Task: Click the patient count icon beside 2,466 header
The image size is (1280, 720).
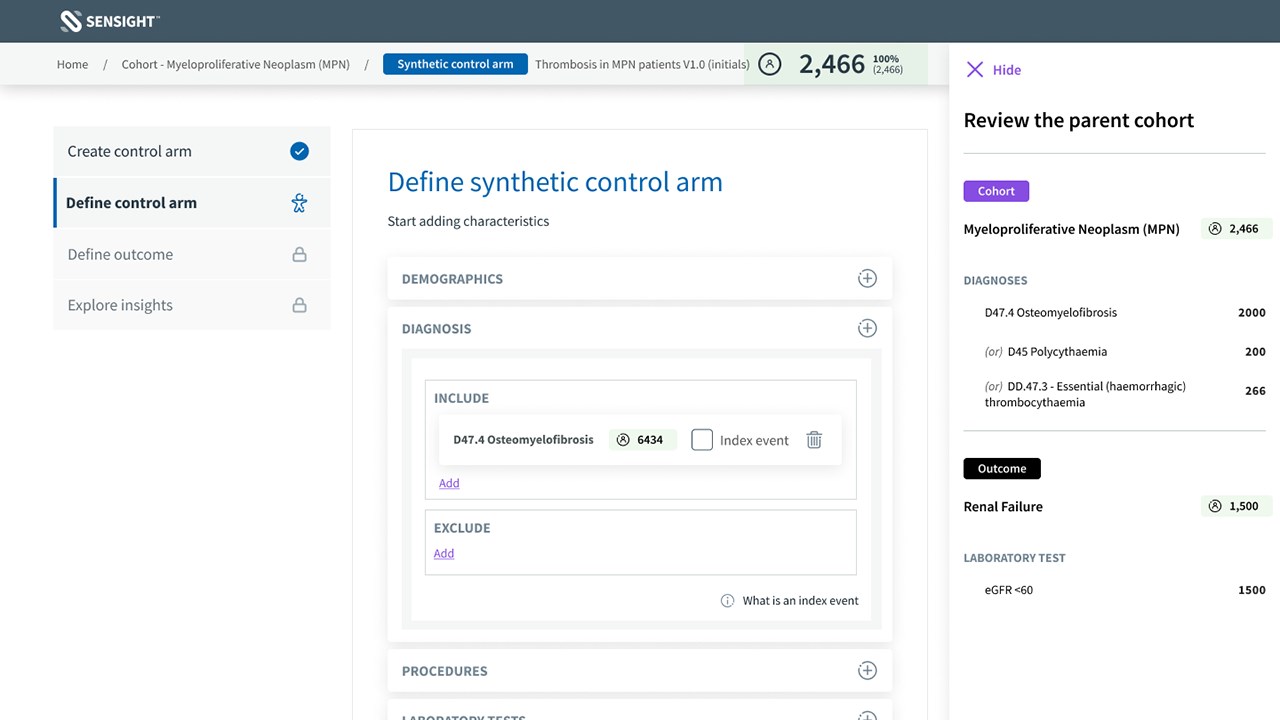Action: (769, 64)
